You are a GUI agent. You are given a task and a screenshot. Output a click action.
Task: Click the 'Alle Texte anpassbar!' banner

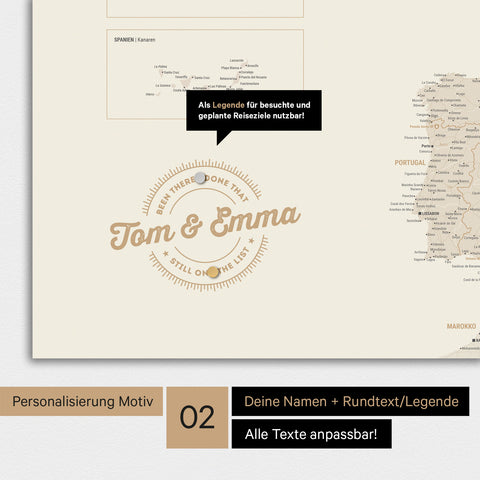[312, 434]
